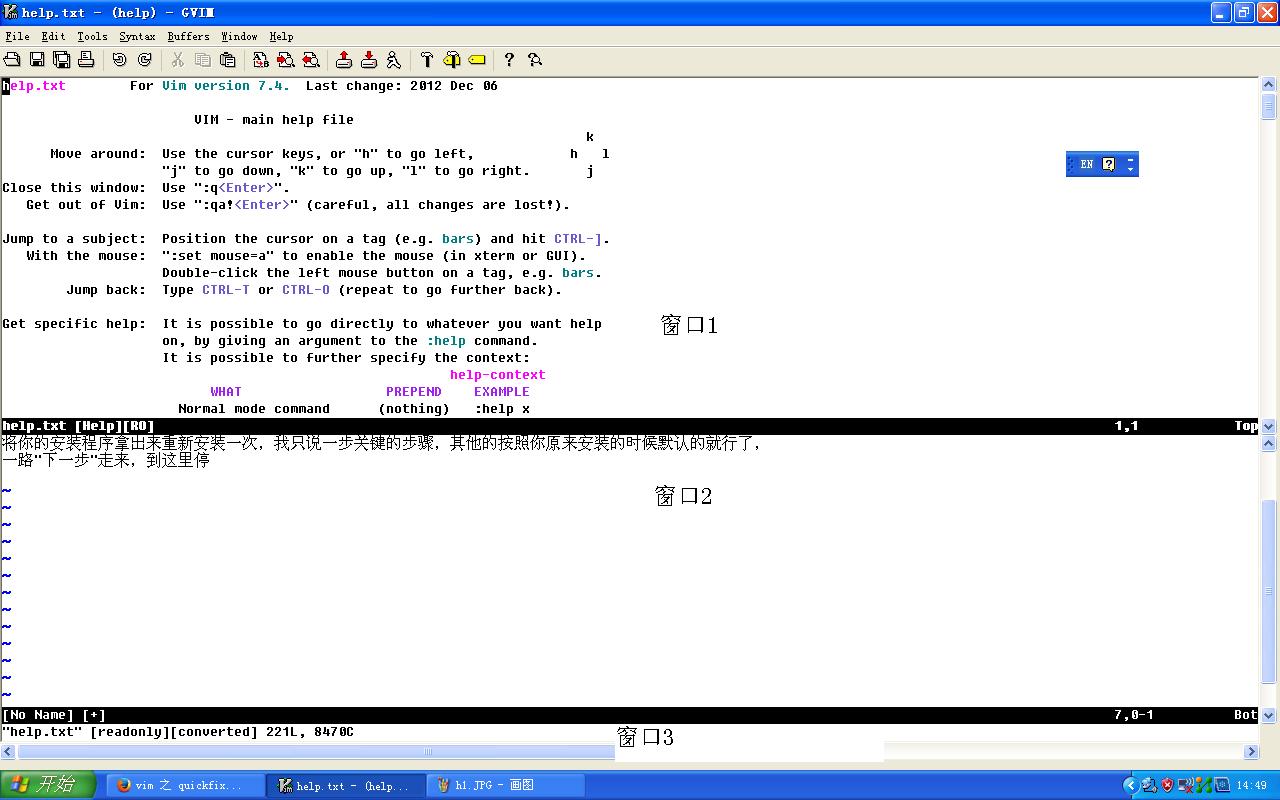Open the Syntax menu
The height and width of the screenshot is (800, 1280).
point(137,36)
